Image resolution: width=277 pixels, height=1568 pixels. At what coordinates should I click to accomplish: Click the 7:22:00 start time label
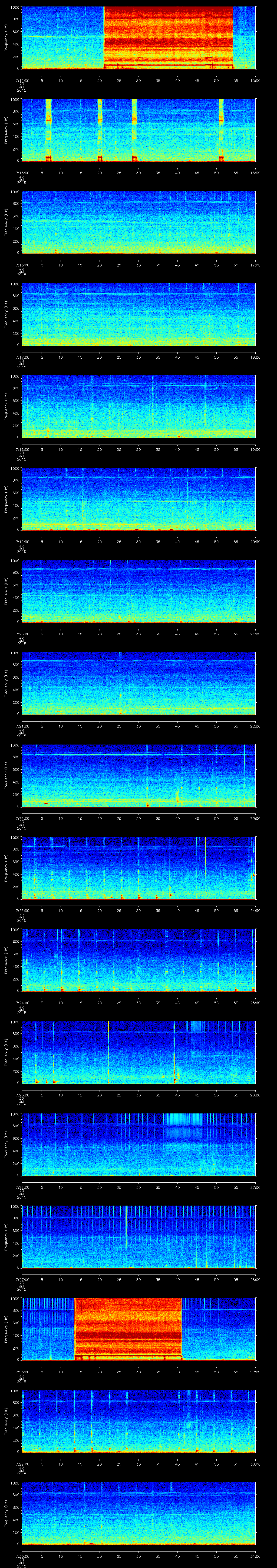coord(22,819)
